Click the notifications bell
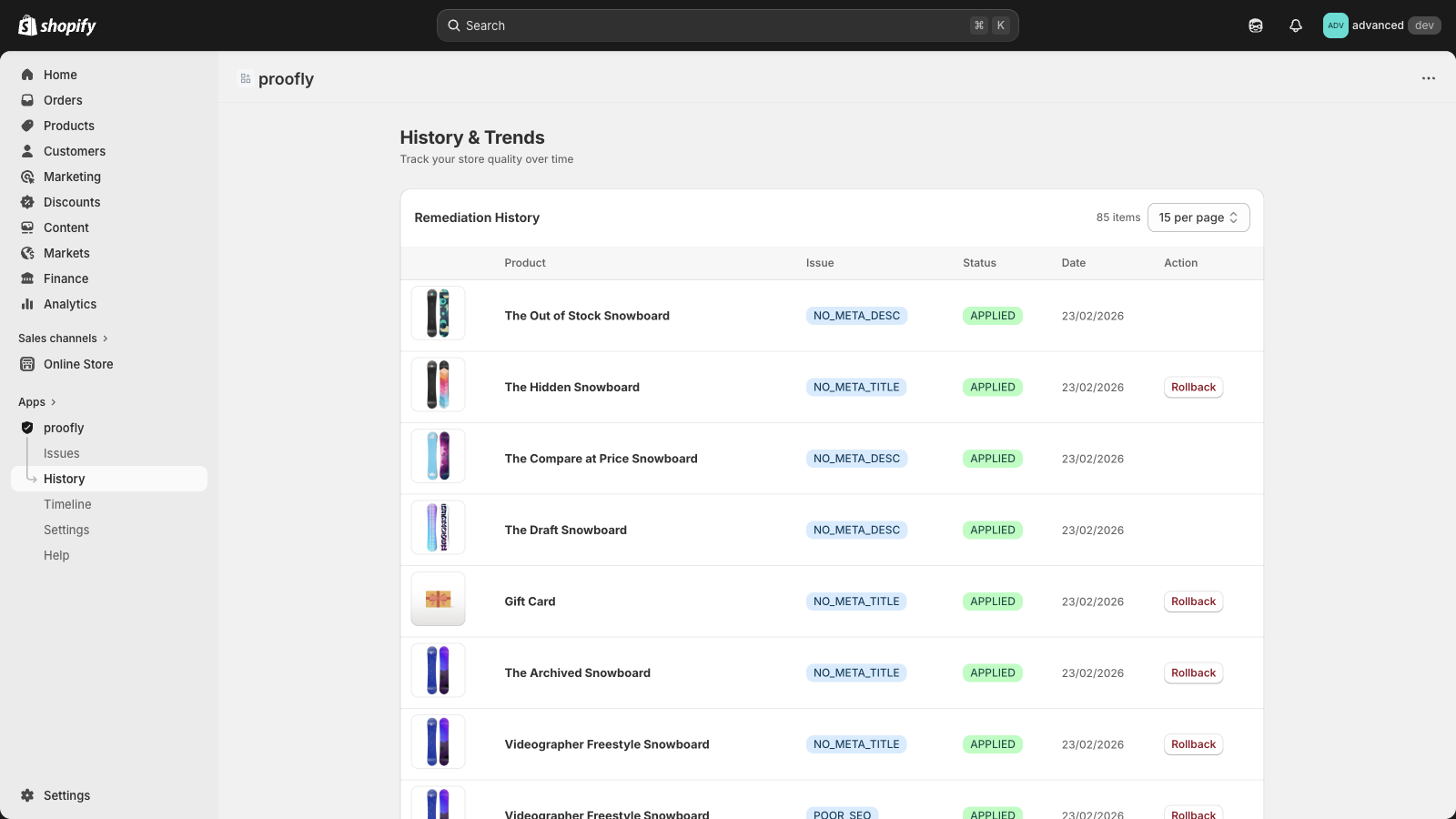This screenshot has height=819, width=1456. click(1295, 25)
